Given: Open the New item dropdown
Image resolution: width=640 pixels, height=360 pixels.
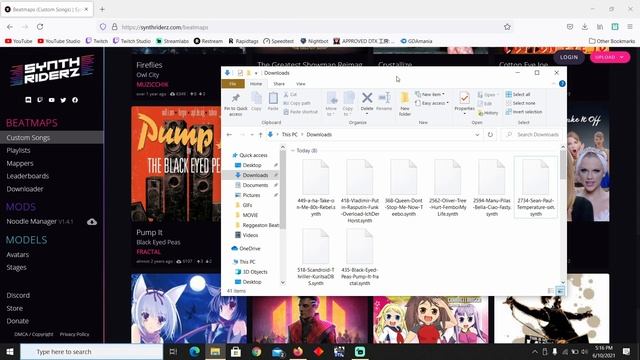Looking at the screenshot, I should point(430,94).
